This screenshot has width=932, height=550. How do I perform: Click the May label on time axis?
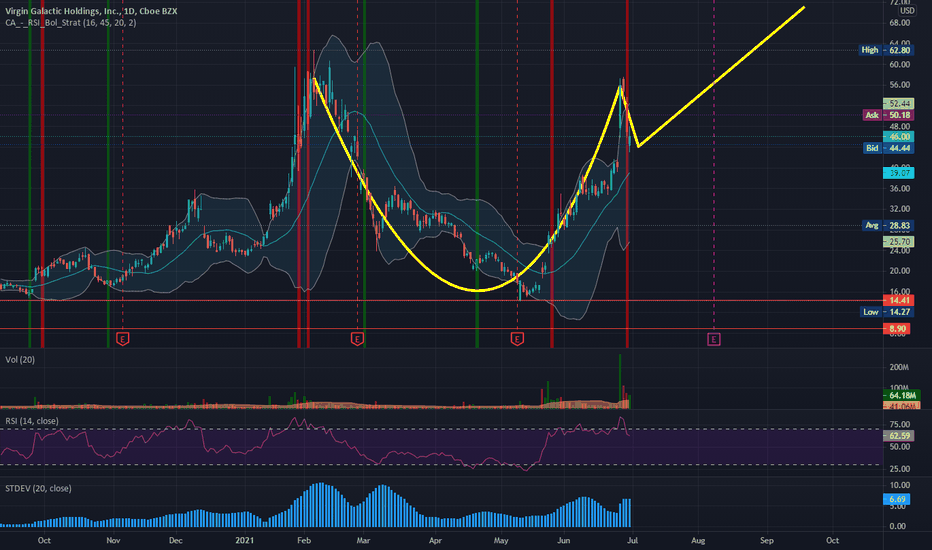coord(501,540)
